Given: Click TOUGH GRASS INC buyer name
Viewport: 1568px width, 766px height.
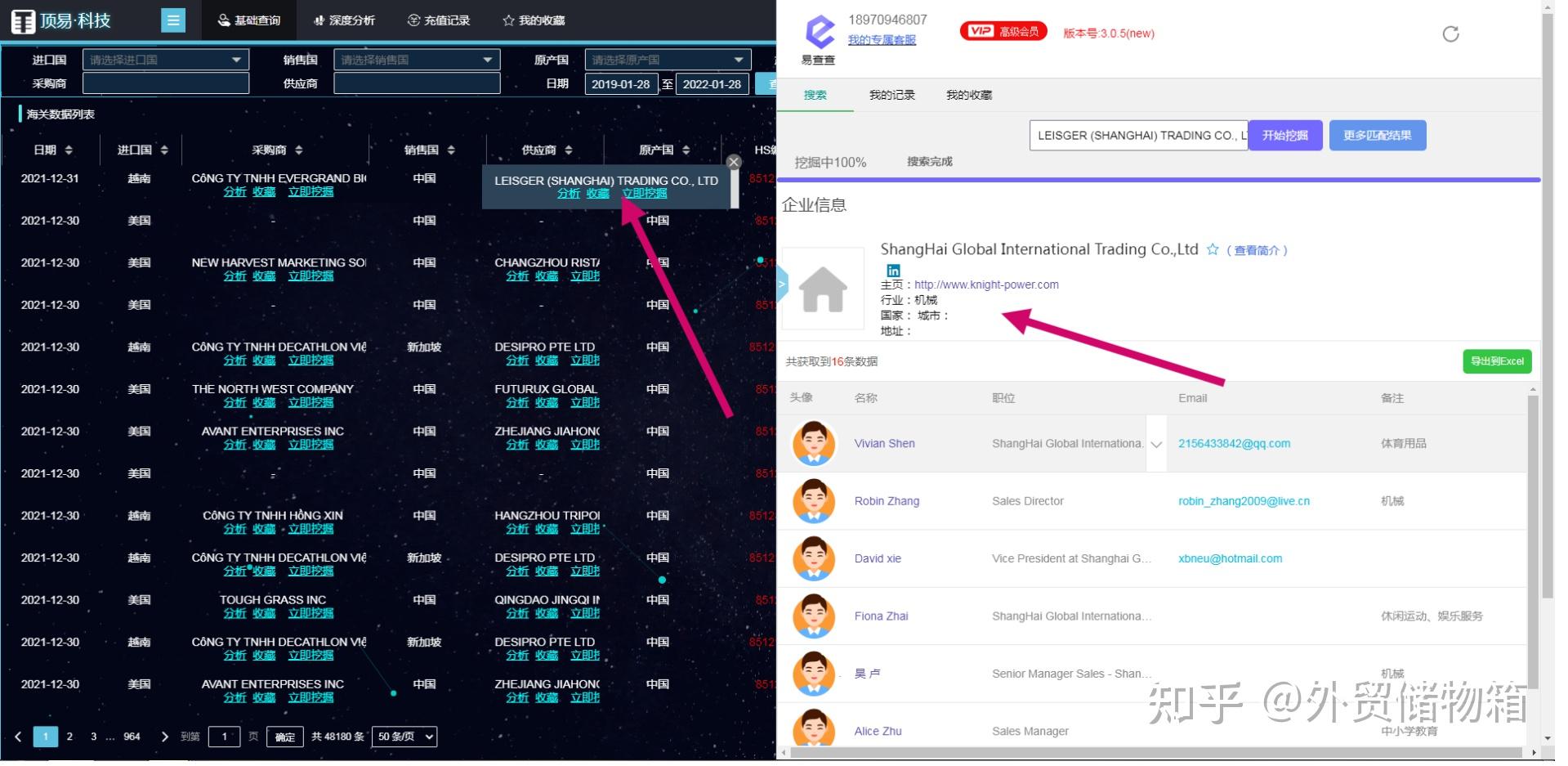Looking at the screenshot, I should (x=273, y=600).
